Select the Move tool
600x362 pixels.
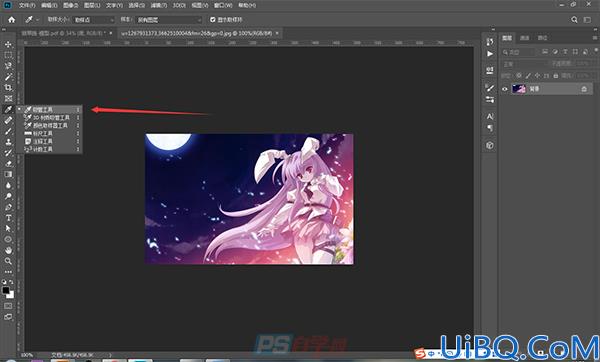point(8,44)
